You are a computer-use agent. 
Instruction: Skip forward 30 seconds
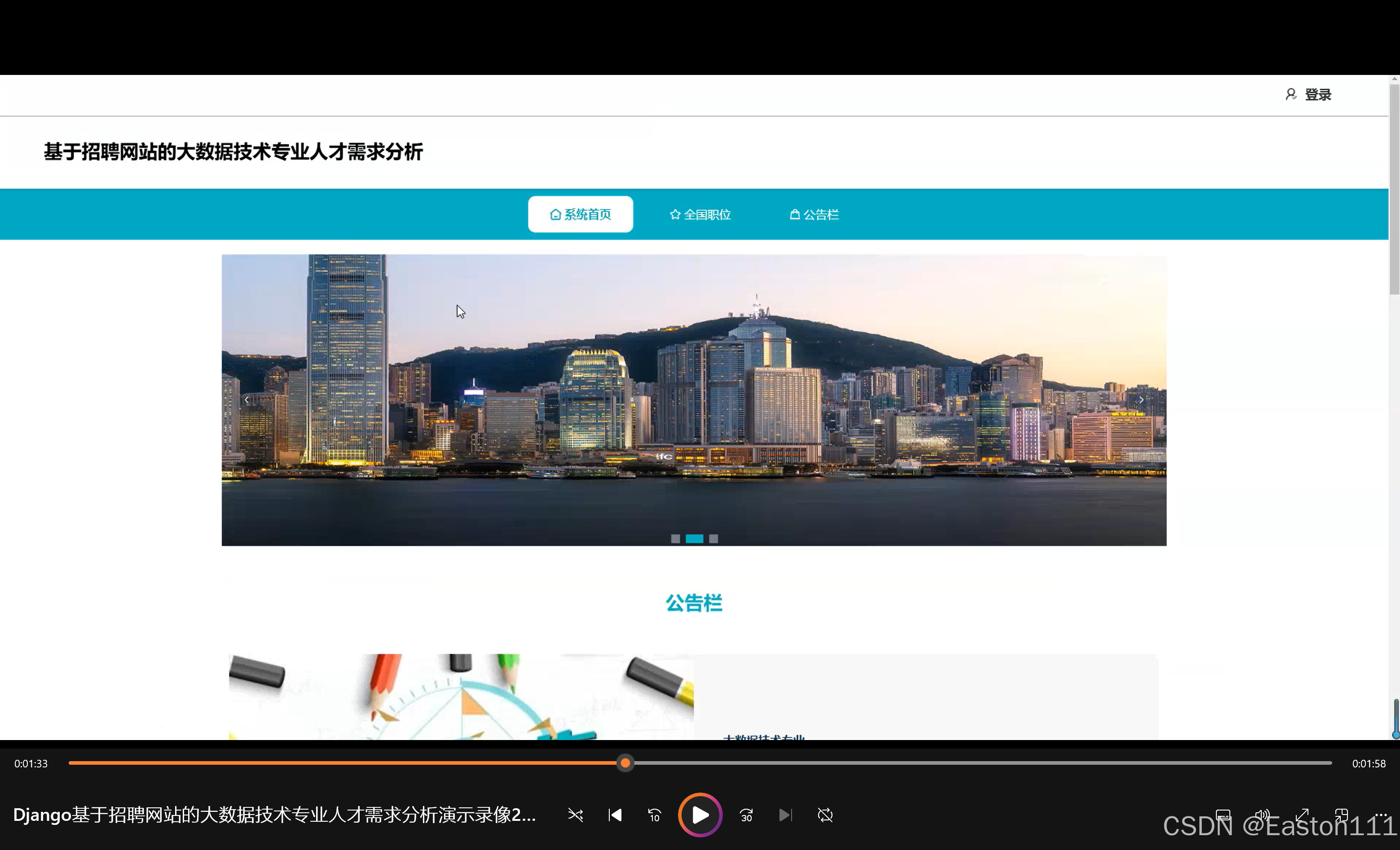pyautogui.click(x=746, y=815)
